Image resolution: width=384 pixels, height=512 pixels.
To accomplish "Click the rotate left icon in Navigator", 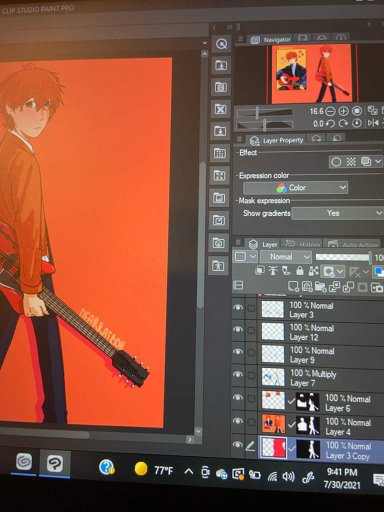I will point(330,124).
